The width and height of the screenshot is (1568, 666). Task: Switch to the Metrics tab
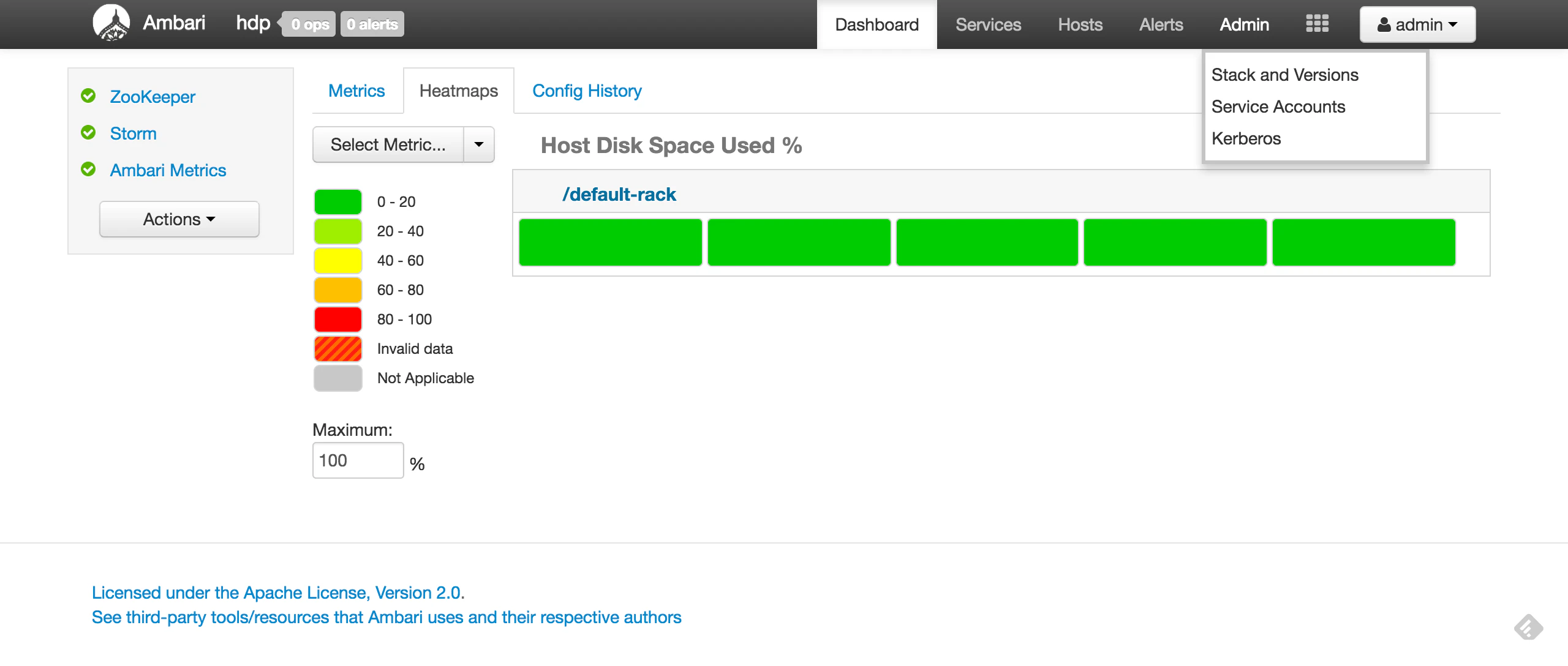(x=356, y=91)
